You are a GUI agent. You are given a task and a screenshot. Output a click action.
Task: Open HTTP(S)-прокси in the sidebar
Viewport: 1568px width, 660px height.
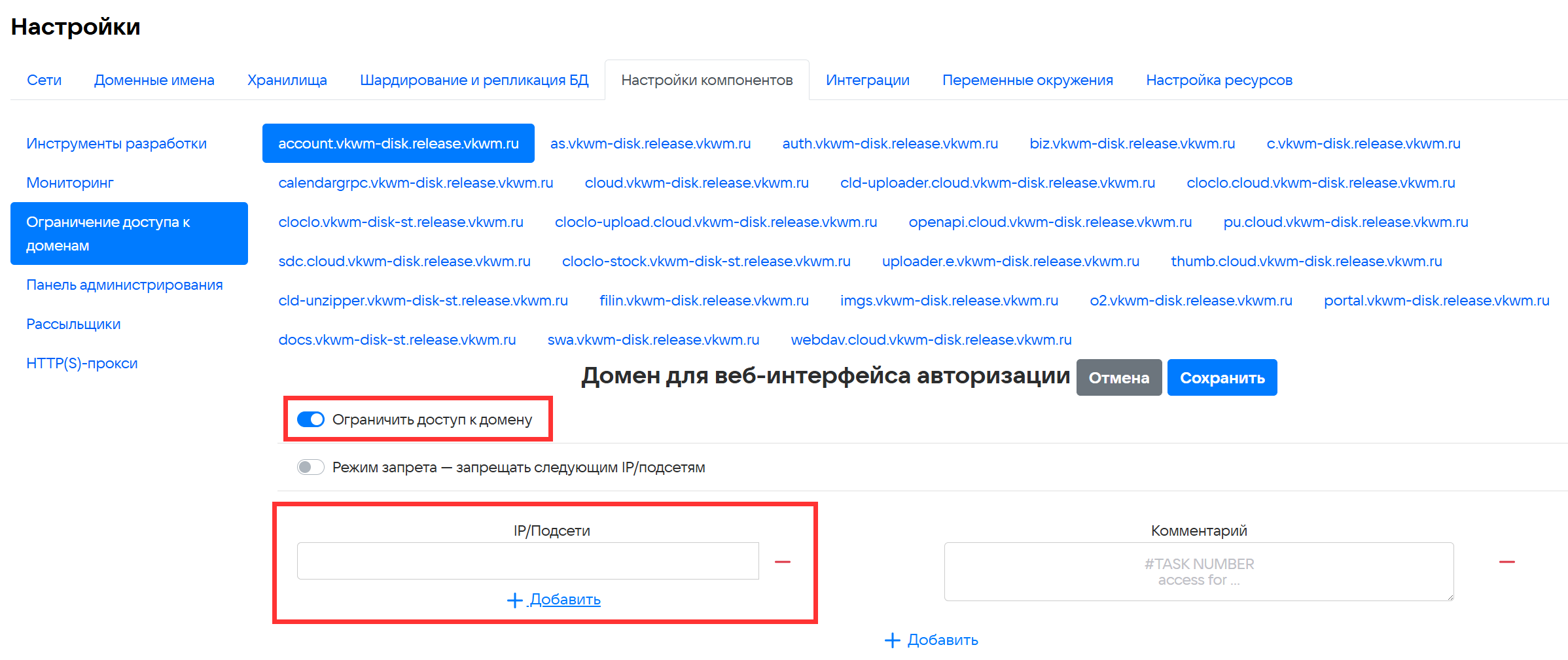pos(82,363)
